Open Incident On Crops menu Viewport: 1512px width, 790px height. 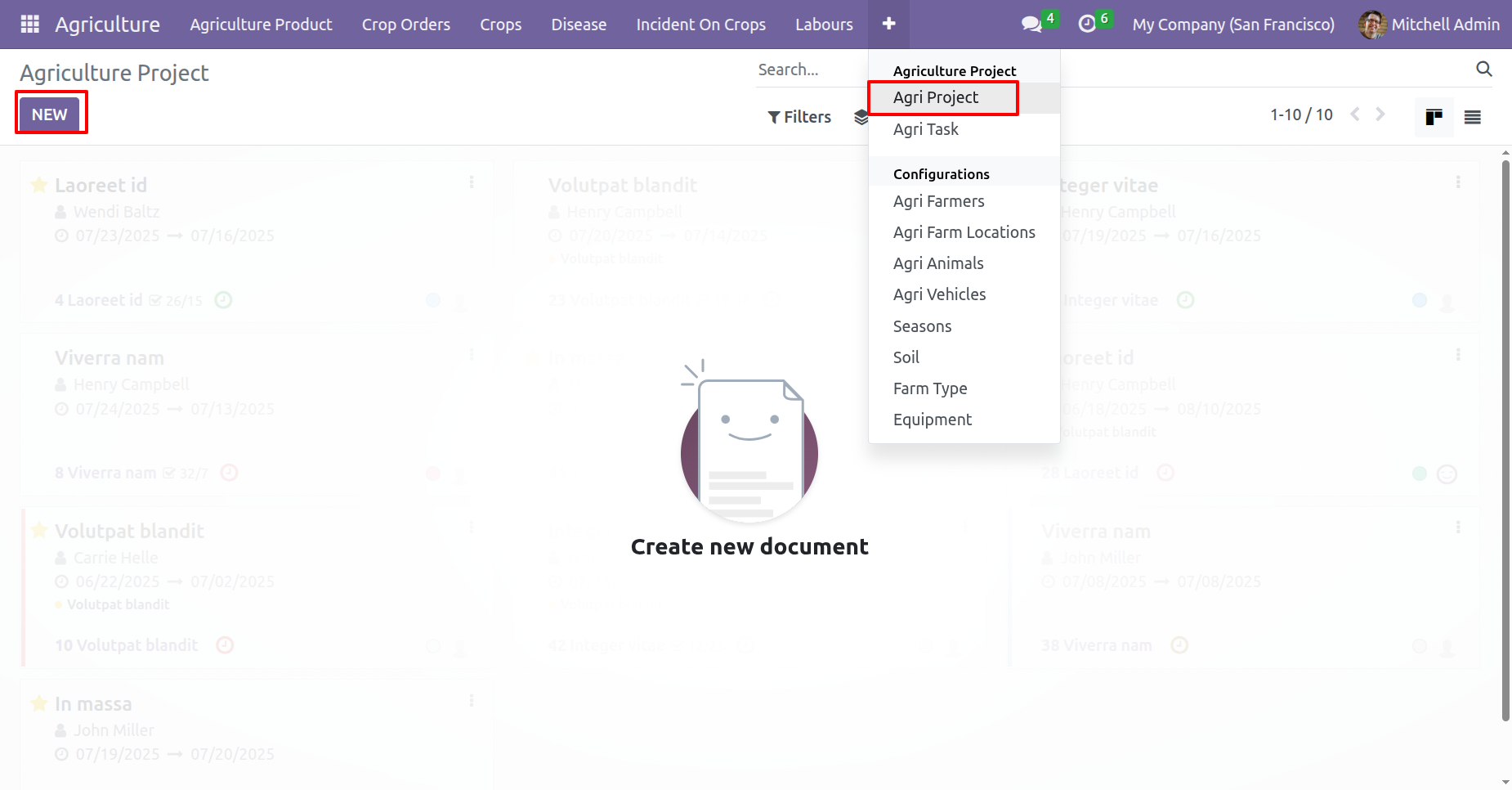tap(701, 25)
